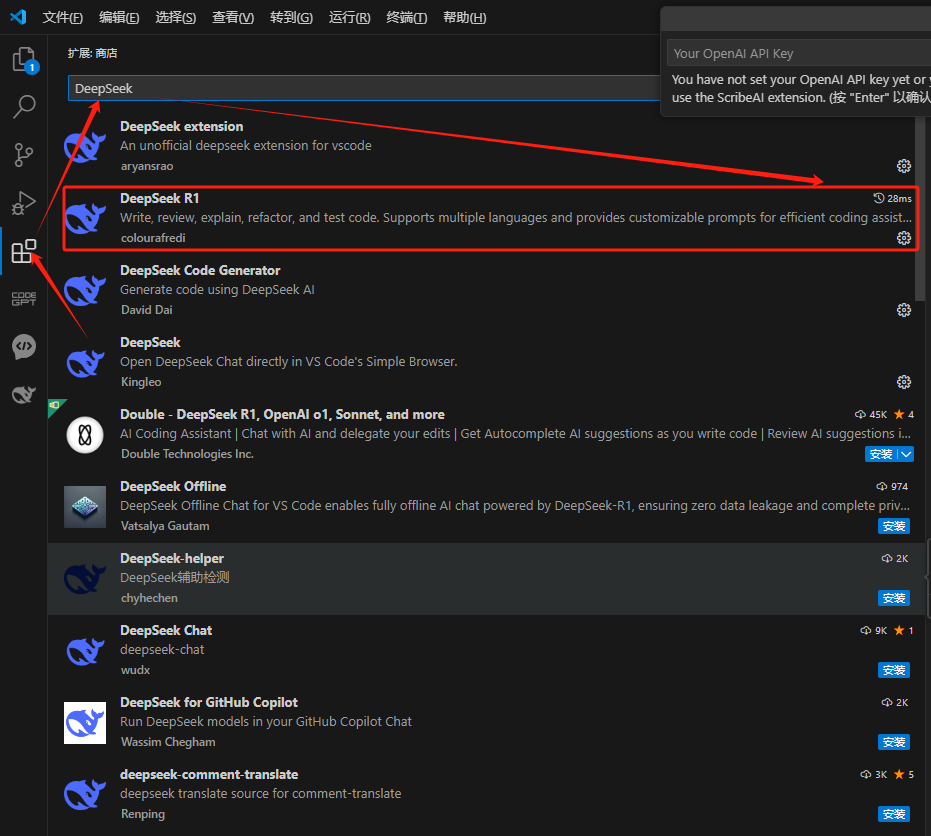Install the DeepSeek Chat extension
The height and width of the screenshot is (836, 931).
click(894, 670)
